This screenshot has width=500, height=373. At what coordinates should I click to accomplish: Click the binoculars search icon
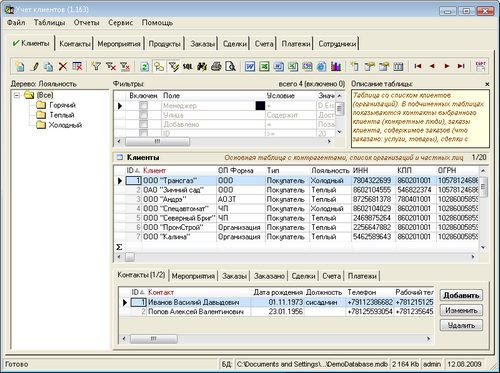(202, 66)
